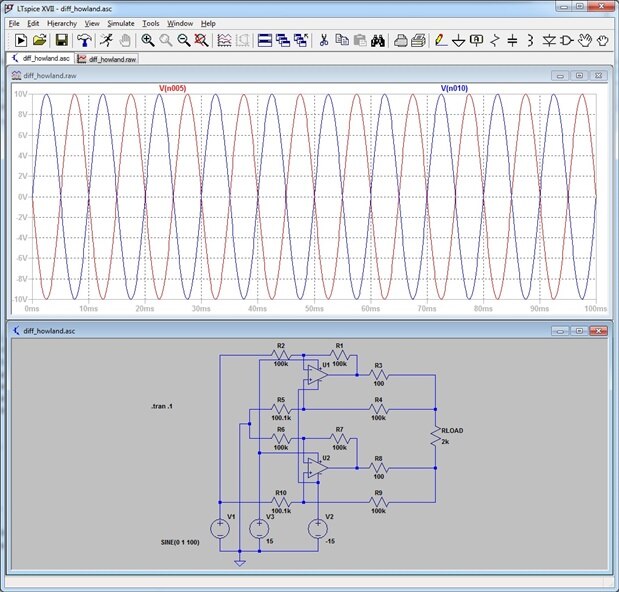The width and height of the screenshot is (619, 592).
Task: Click the Run simulation icon
Action: tap(105, 40)
